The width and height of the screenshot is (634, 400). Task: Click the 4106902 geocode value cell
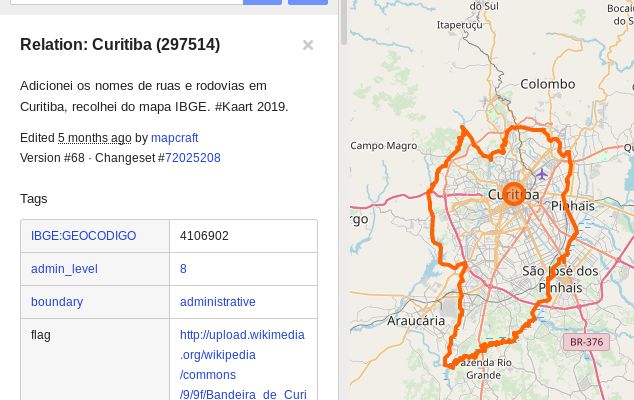tap(243, 236)
